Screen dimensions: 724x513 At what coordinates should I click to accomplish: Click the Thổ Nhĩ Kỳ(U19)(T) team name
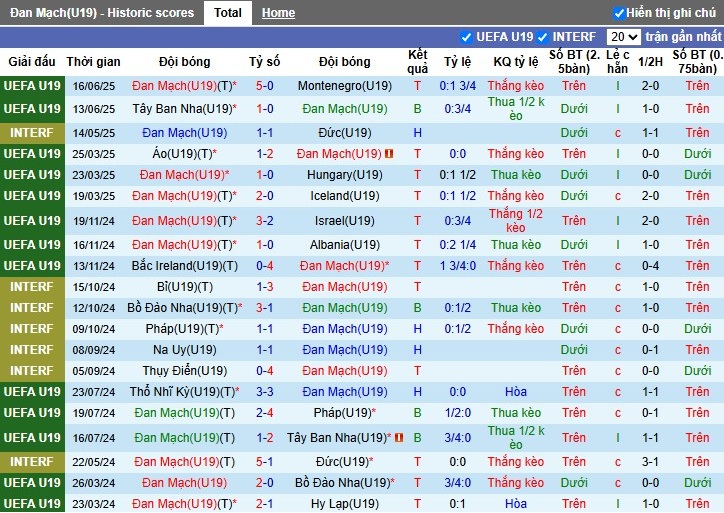pos(184,392)
